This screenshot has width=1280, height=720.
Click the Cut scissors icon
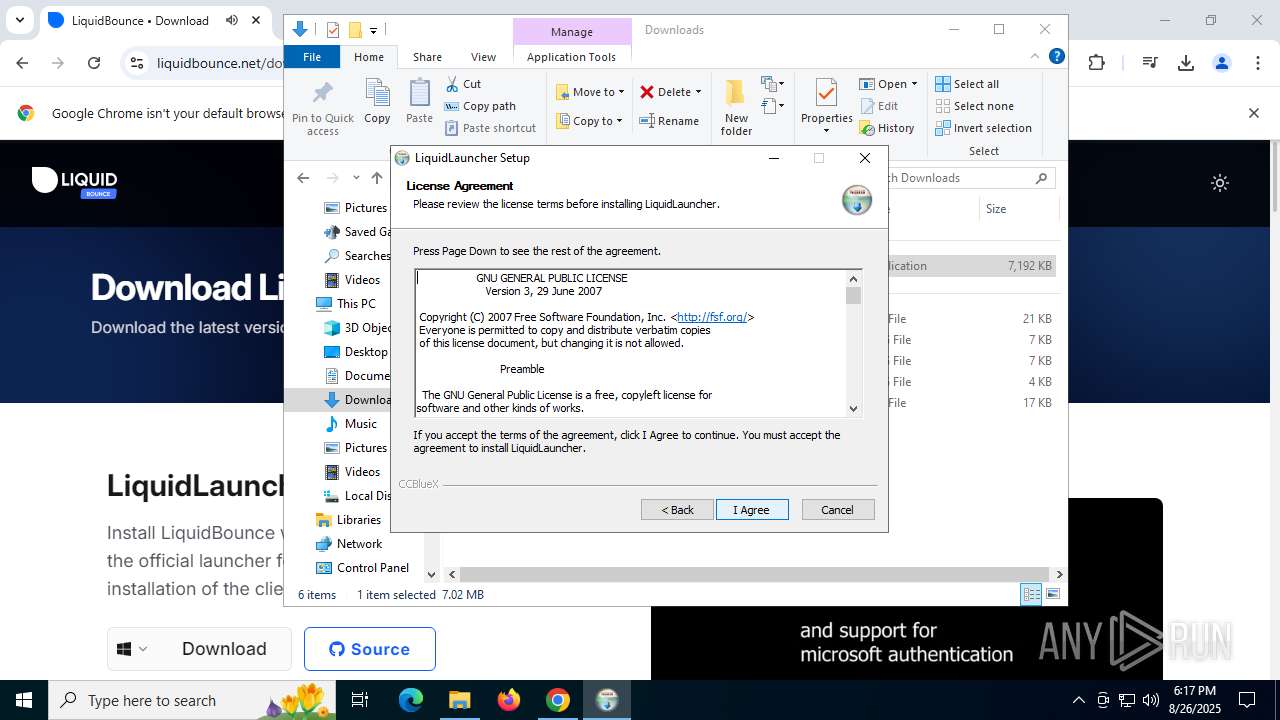point(452,84)
